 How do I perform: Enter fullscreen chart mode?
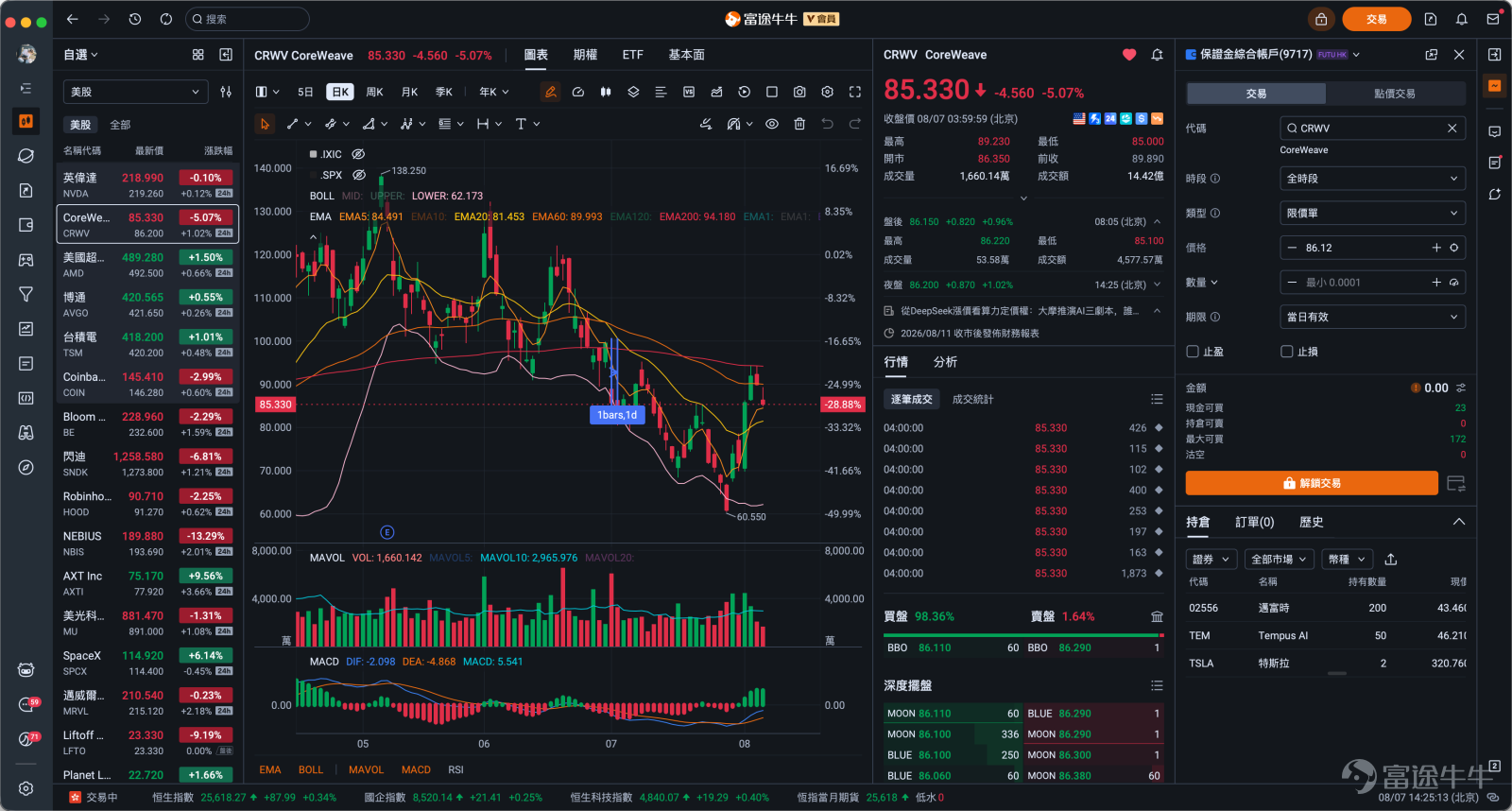point(854,92)
